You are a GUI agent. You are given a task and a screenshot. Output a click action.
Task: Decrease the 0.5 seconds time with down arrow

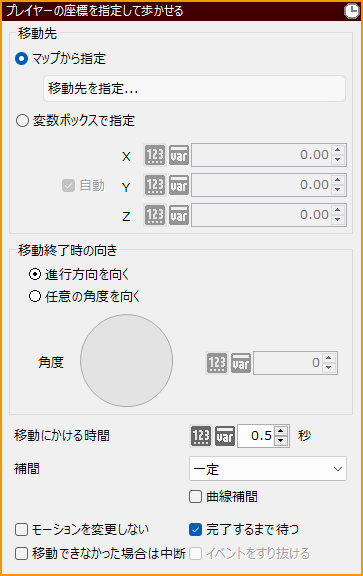click(x=281, y=440)
